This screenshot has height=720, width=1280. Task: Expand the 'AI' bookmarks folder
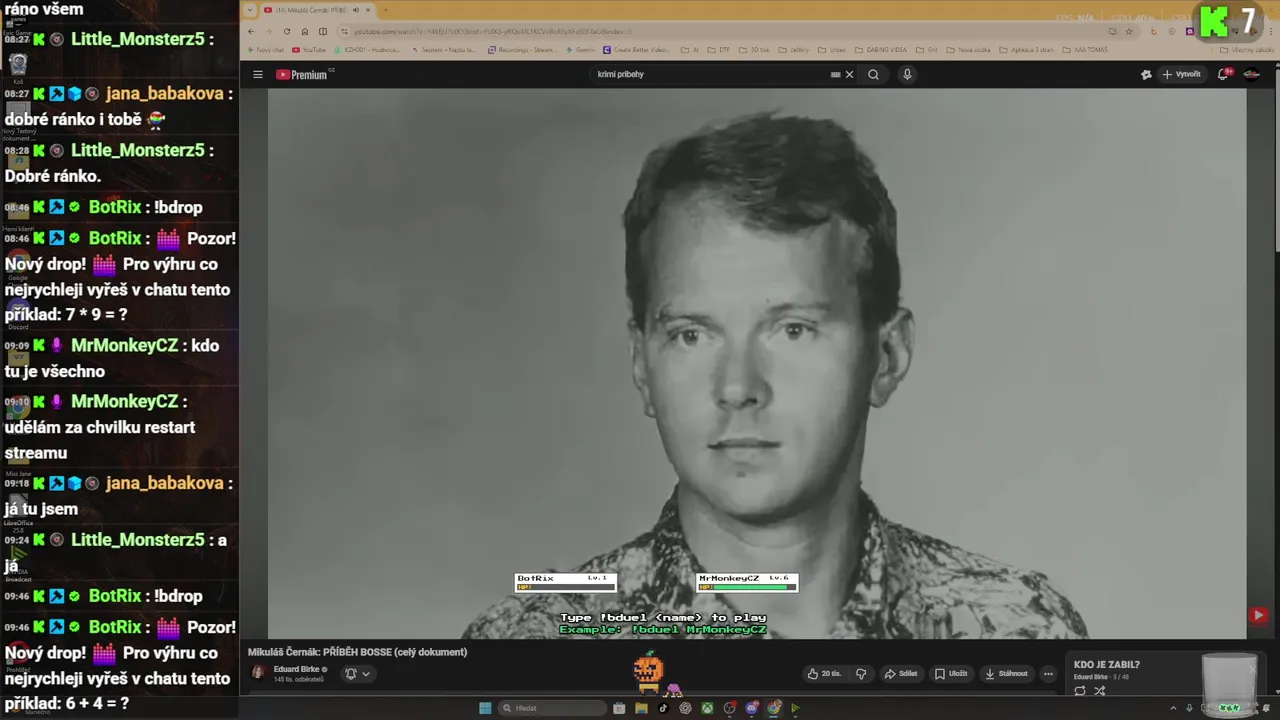coord(690,49)
